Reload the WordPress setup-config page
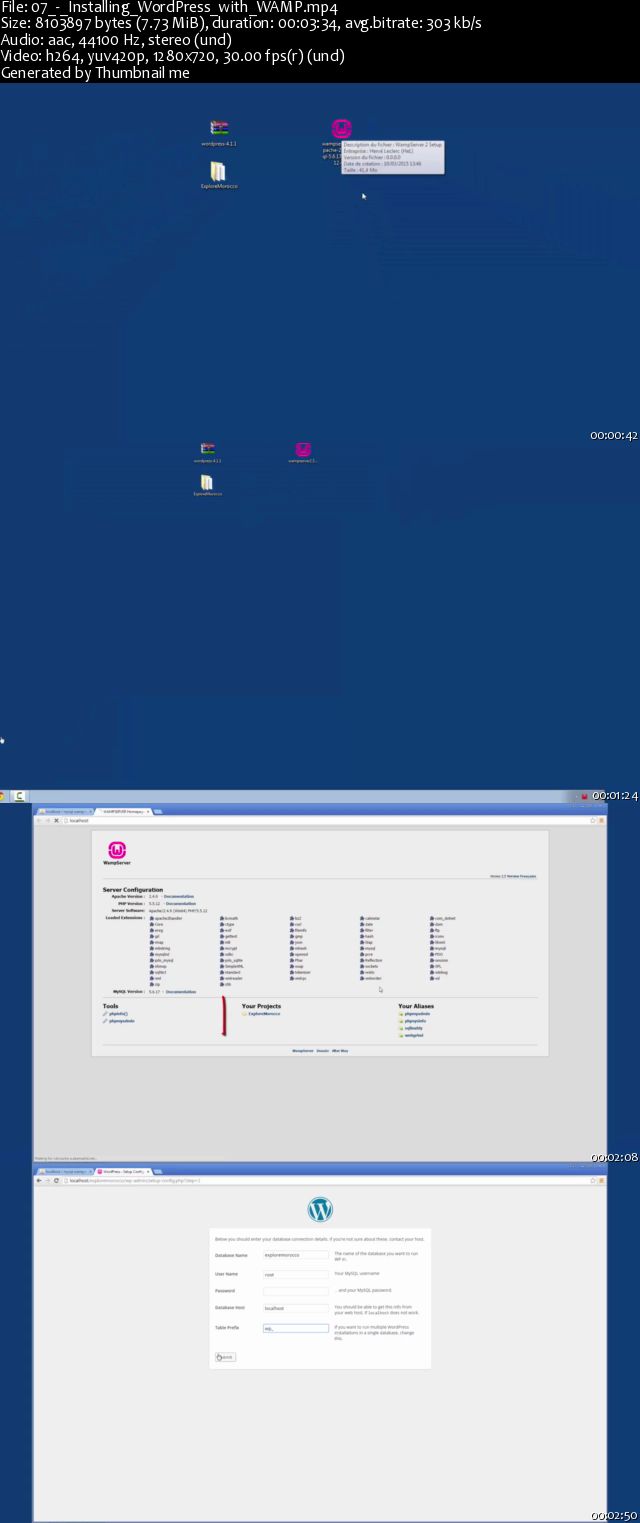Image resolution: width=640 pixels, height=1523 pixels. [x=56, y=1180]
